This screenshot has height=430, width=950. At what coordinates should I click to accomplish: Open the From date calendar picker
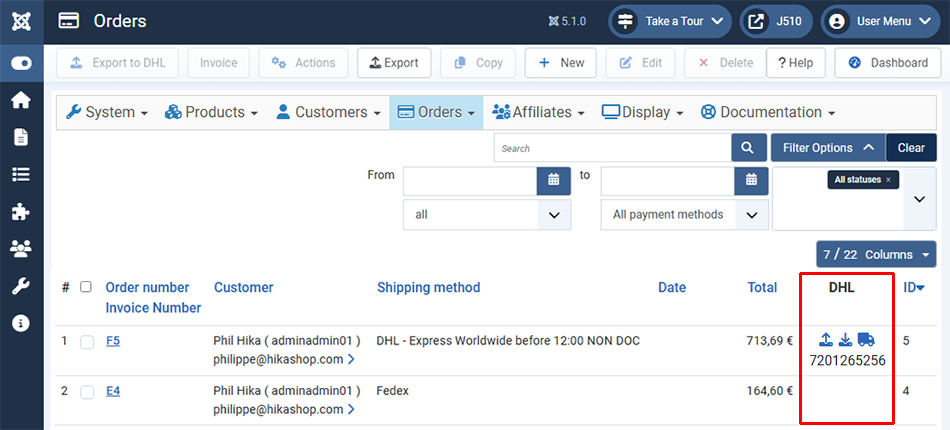point(554,180)
